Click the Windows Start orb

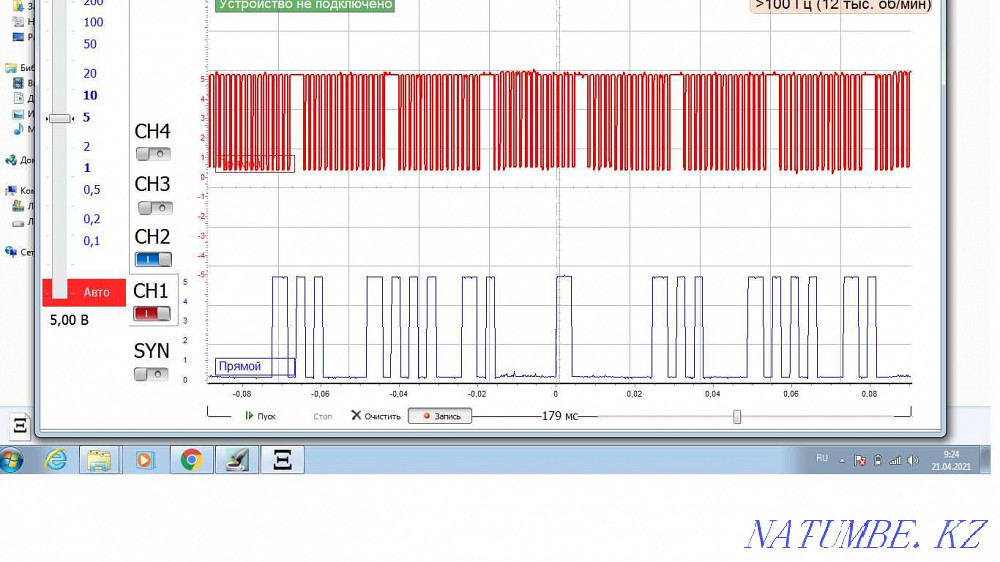[12, 459]
